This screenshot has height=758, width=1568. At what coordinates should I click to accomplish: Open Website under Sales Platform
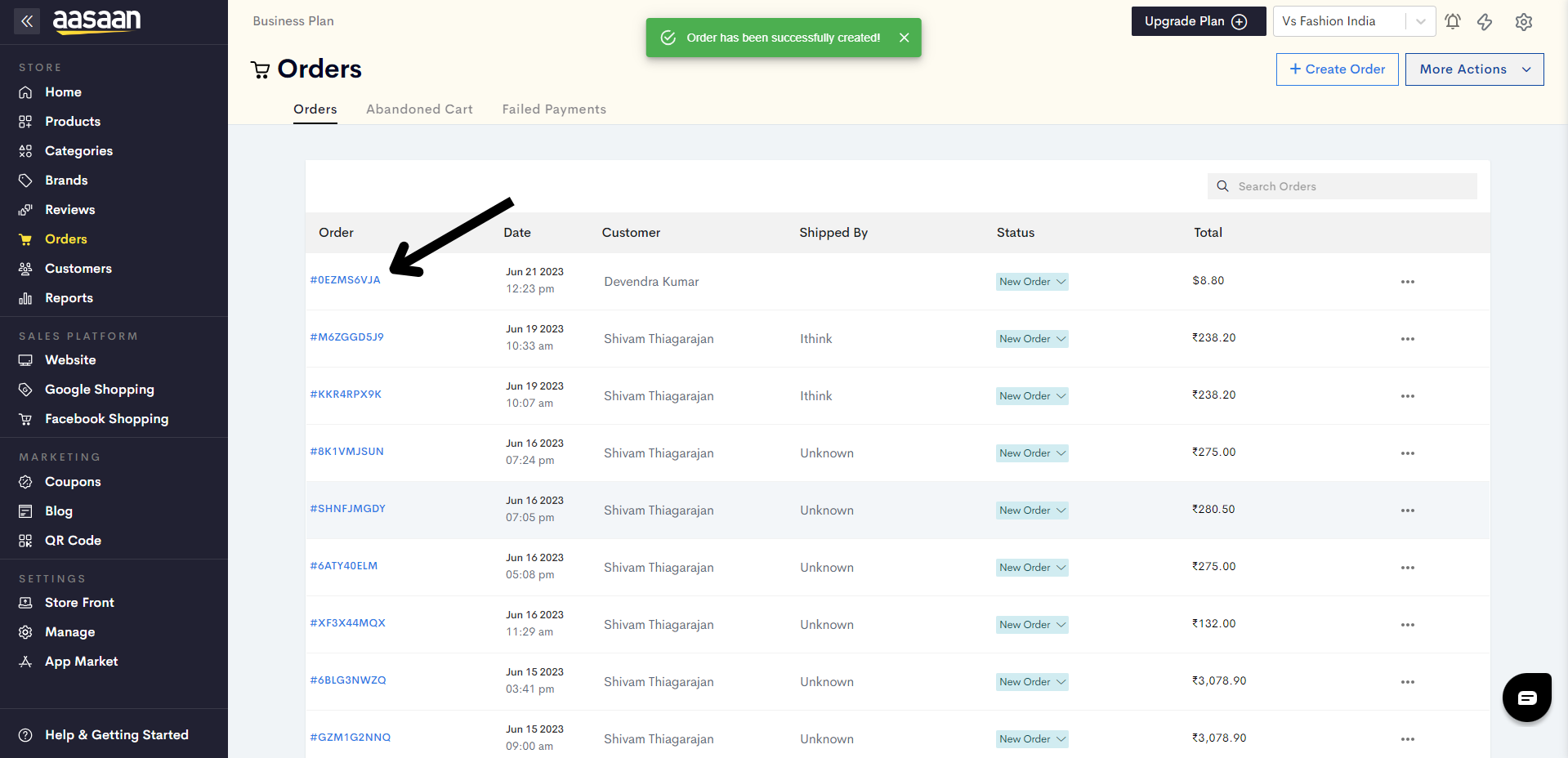point(70,360)
